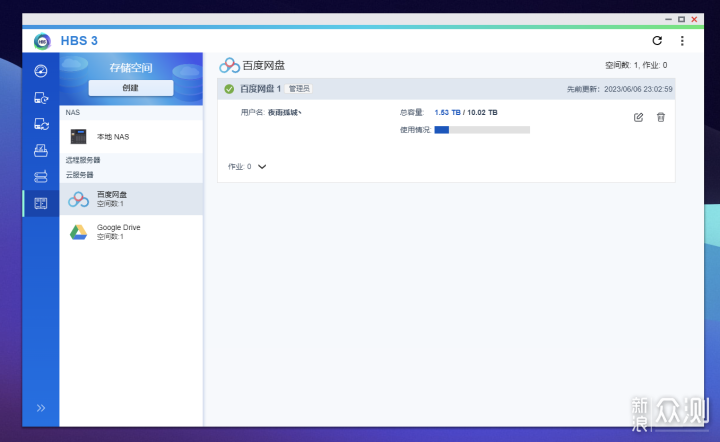This screenshot has height=442, width=720.
Task: Click 远程服务器 section label
Action: tap(83, 160)
